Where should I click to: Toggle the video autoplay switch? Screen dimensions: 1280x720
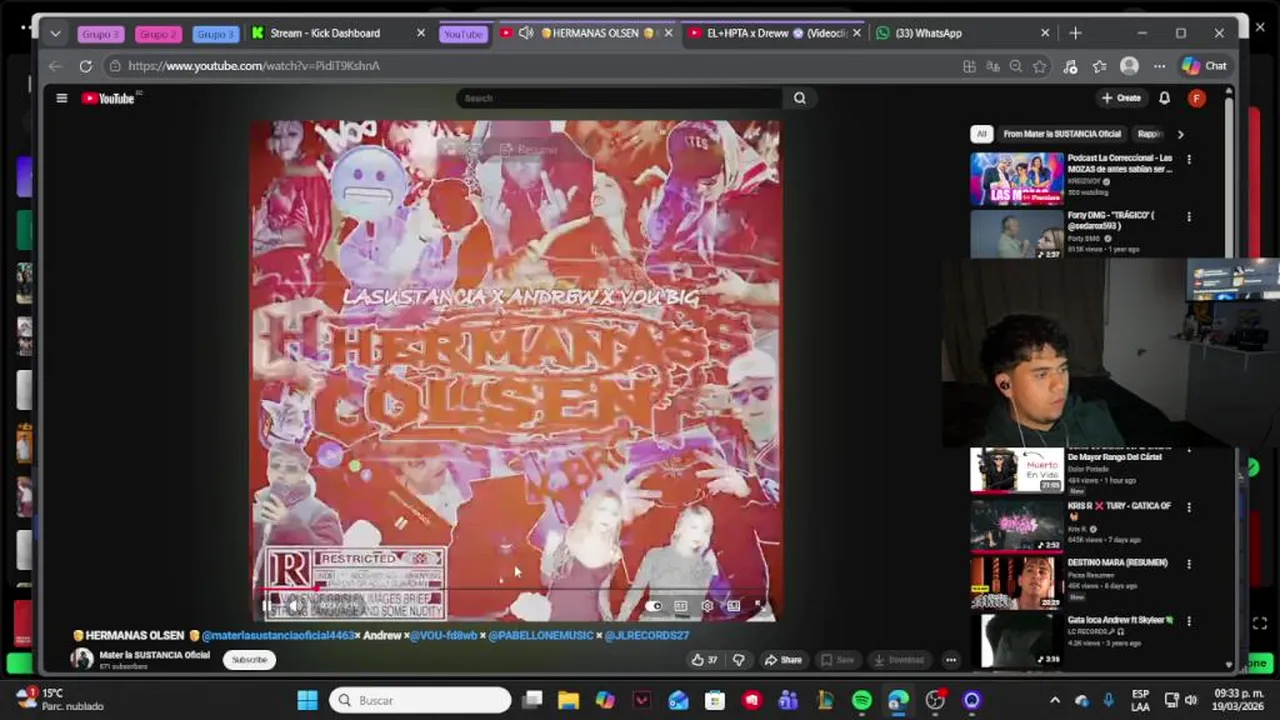pos(653,606)
